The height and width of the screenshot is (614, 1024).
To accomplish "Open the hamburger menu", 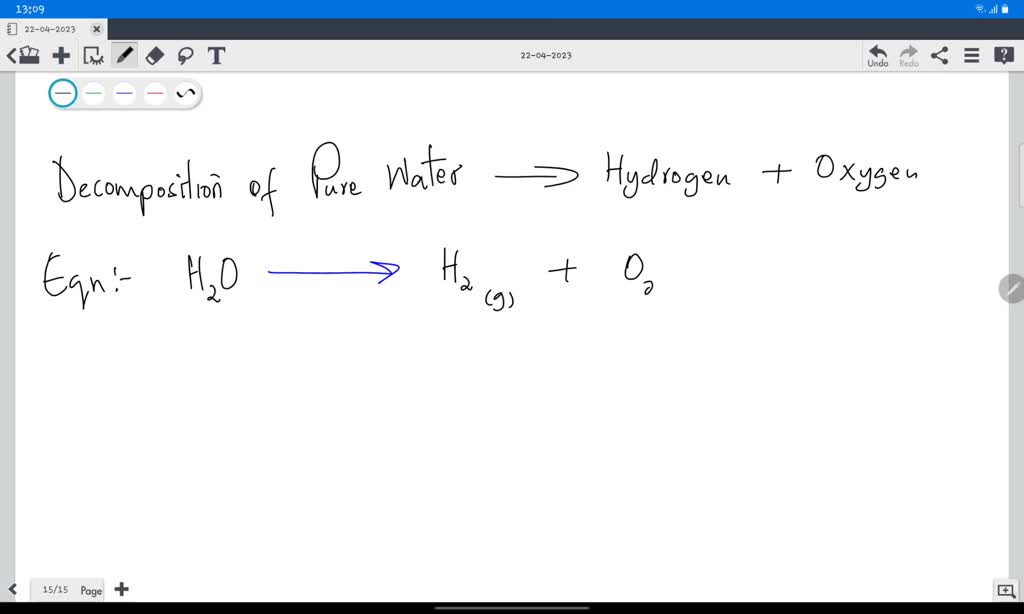I will click(x=971, y=56).
